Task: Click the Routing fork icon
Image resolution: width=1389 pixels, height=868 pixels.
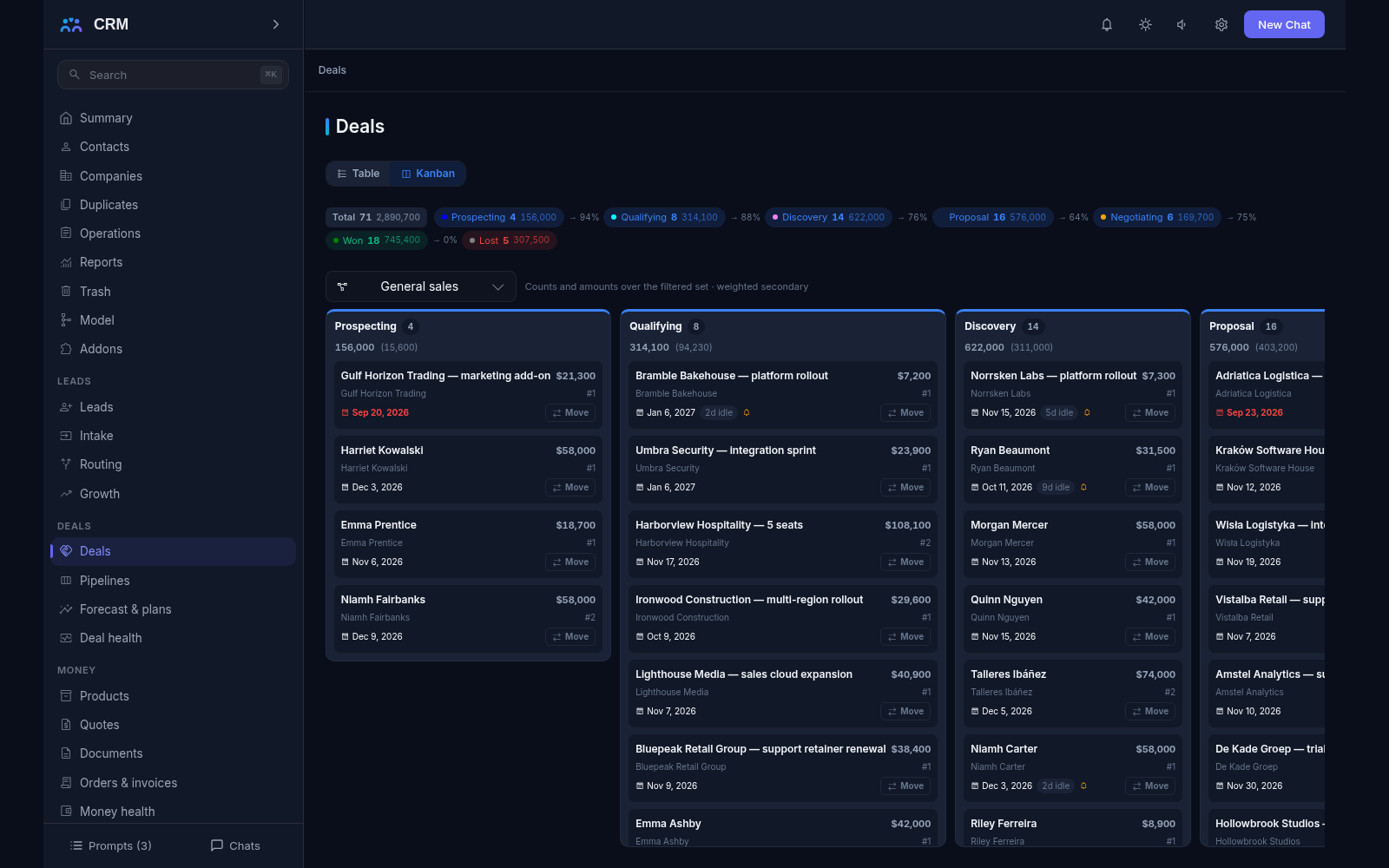Action: pyautogui.click(x=66, y=464)
